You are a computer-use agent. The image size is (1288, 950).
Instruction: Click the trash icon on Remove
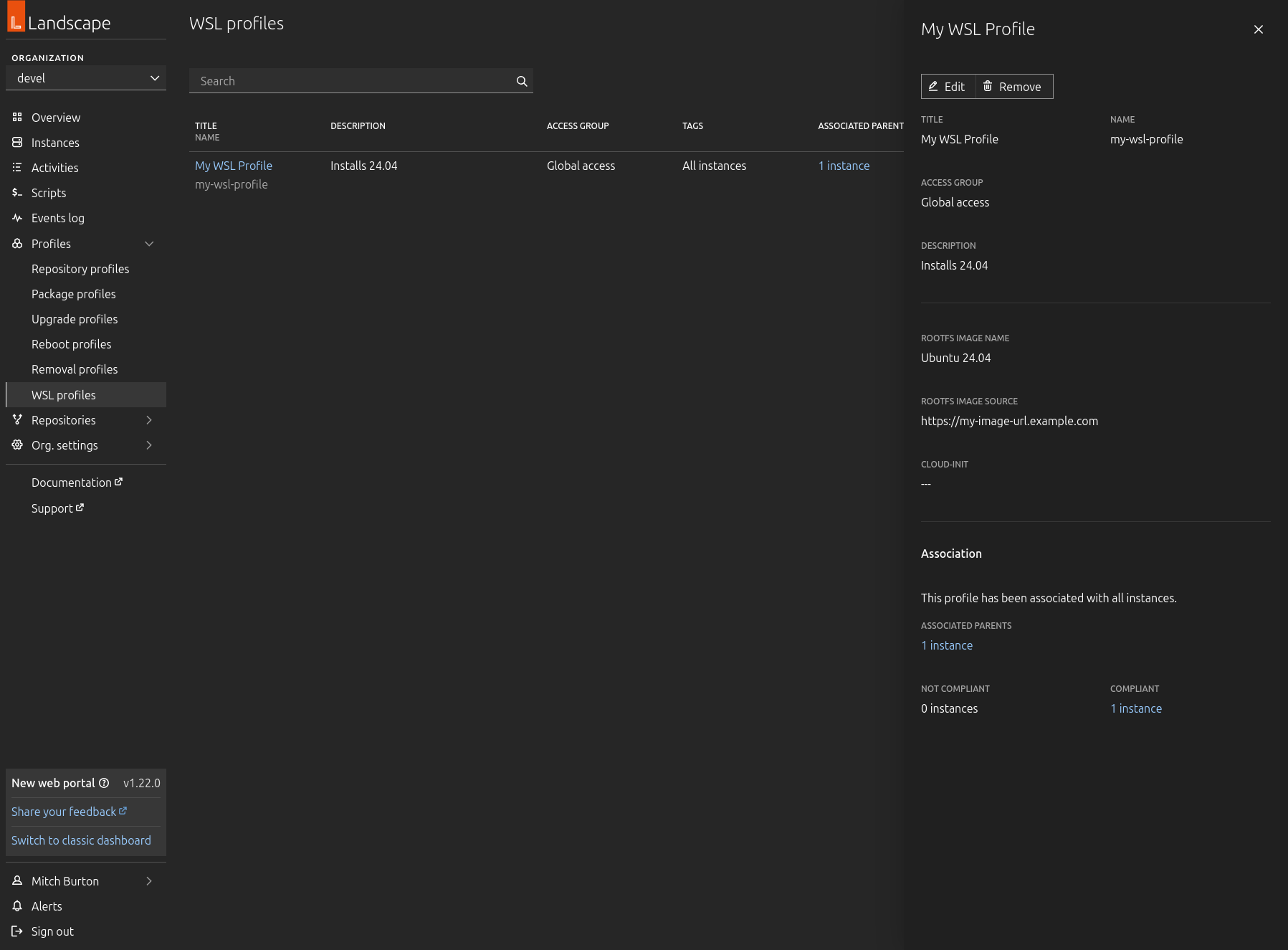[988, 86]
